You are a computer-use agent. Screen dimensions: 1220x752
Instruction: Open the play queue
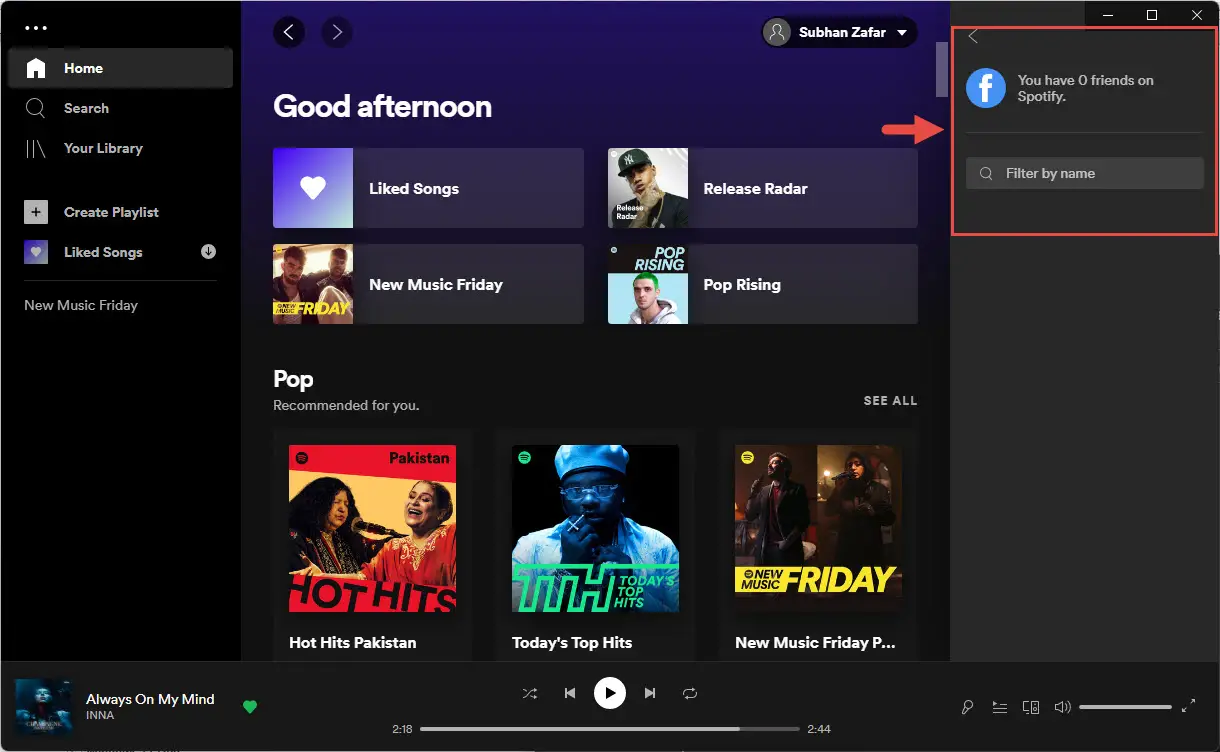(x=999, y=707)
